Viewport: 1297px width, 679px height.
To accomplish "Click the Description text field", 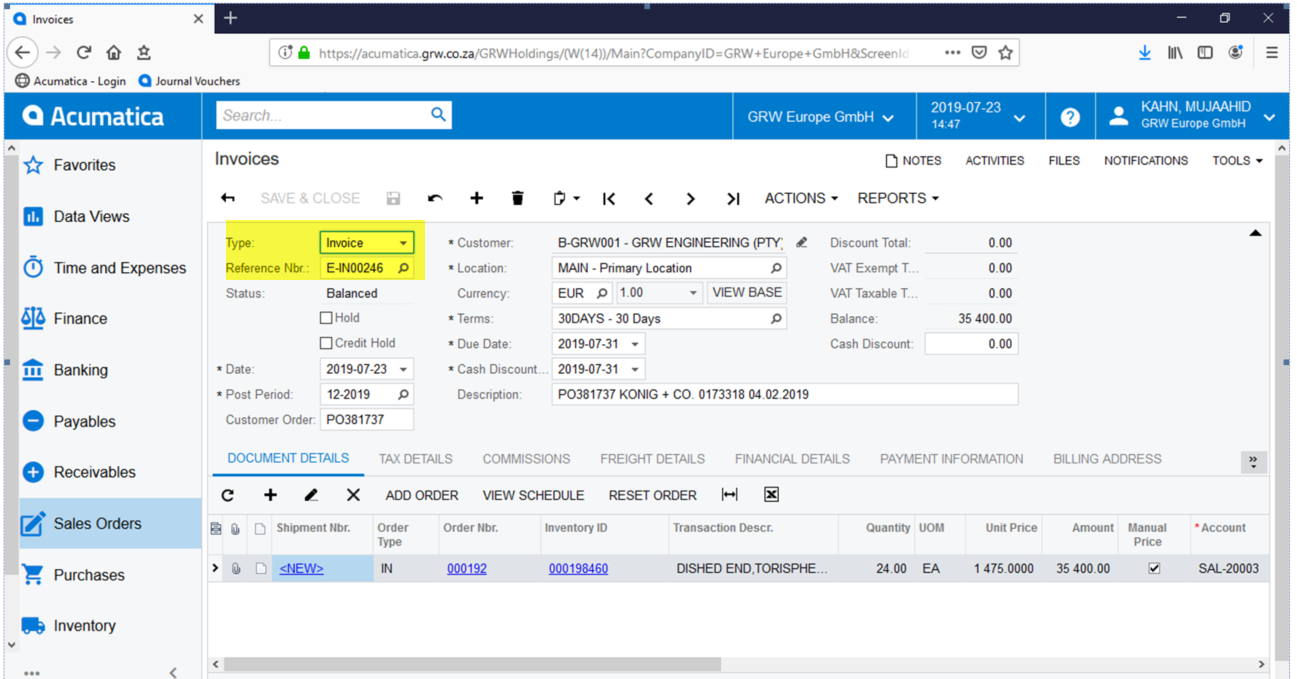I will (x=784, y=394).
